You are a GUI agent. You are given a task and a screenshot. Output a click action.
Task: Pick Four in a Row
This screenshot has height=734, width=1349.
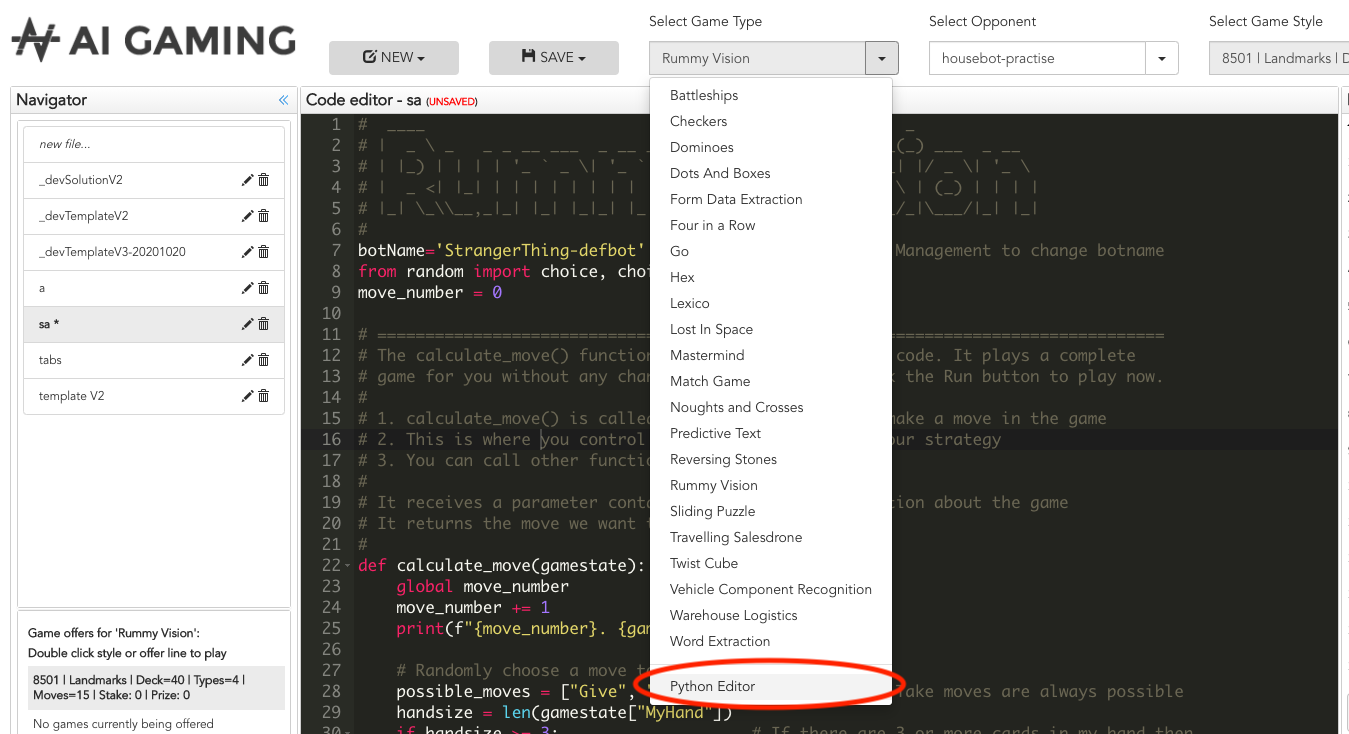pos(770,225)
